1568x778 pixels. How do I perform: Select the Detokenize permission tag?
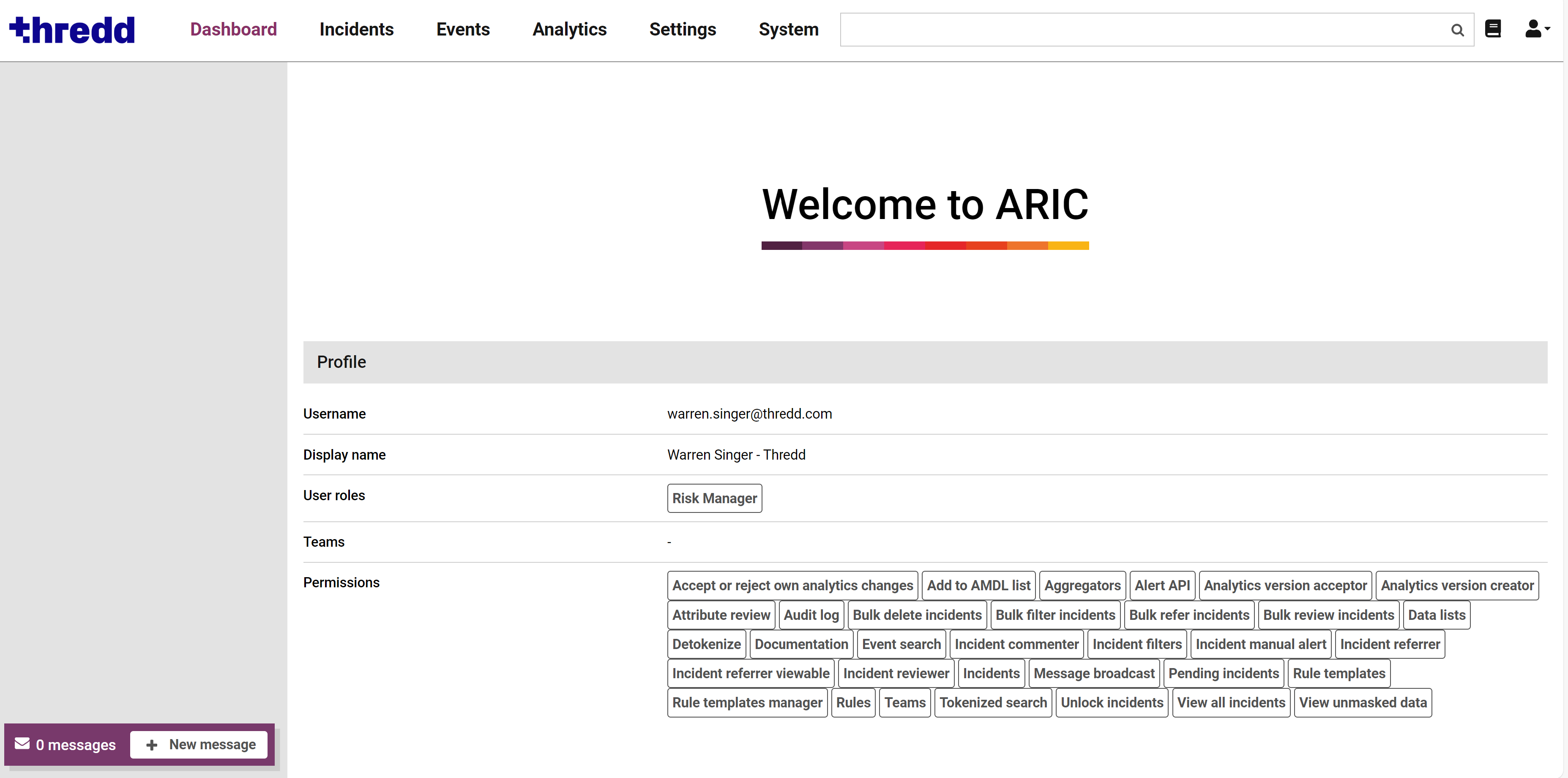point(706,644)
